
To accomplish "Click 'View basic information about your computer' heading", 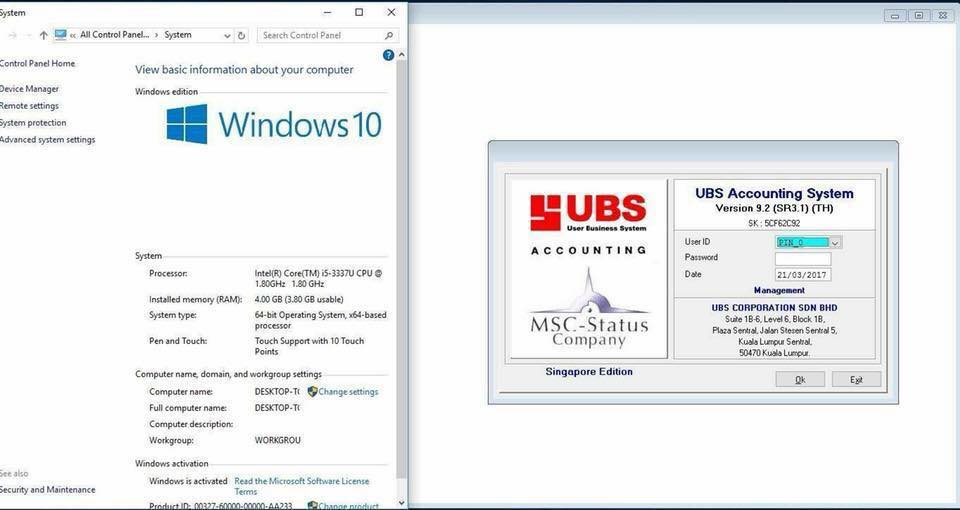I will (244, 70).
